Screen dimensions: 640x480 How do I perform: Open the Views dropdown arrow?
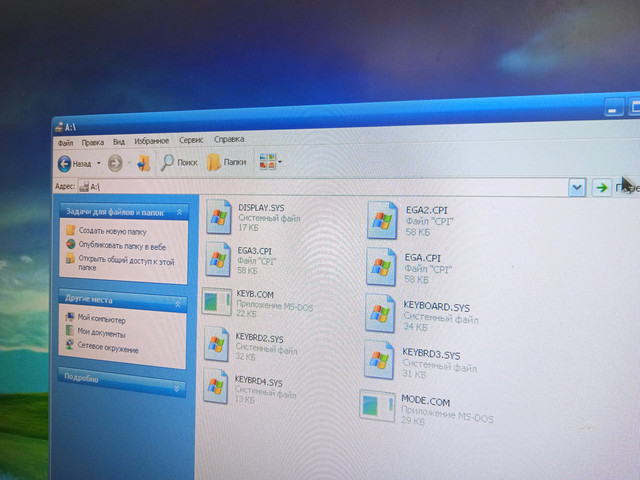coord(280,162)
